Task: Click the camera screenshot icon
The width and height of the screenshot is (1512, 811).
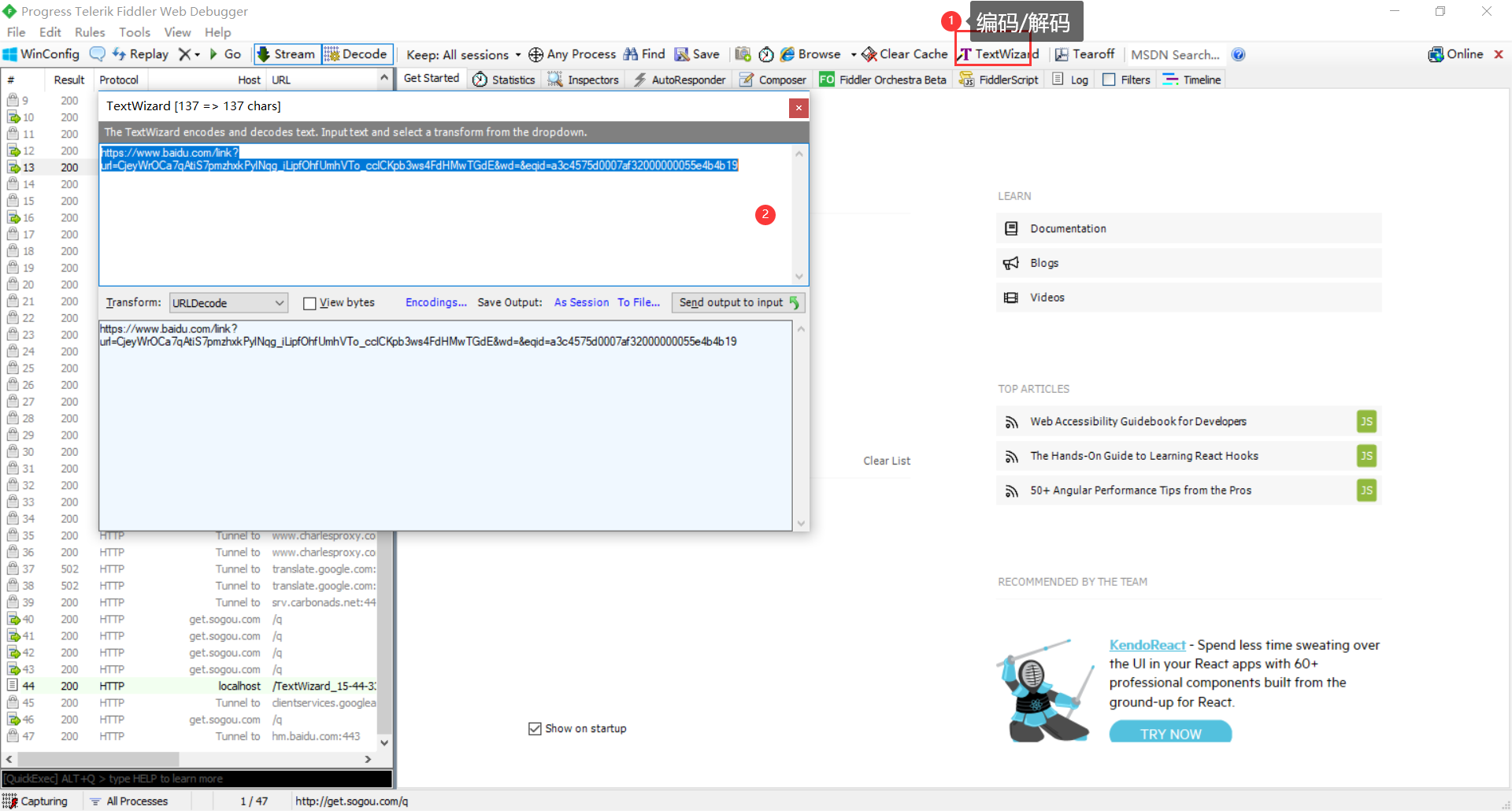Action: (x=743, y=54)
